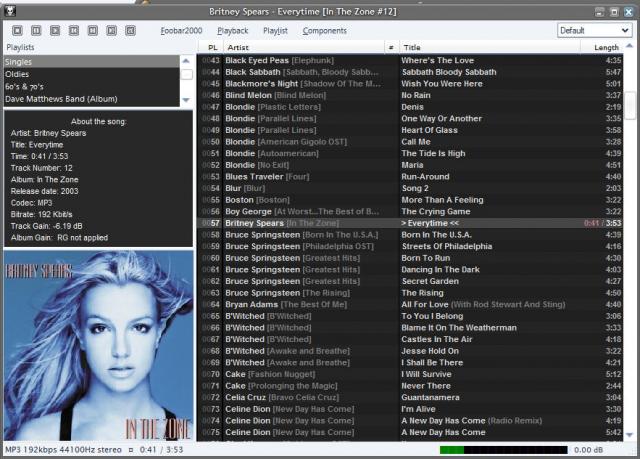Click the Length column header
This screenshot has width=640, height=459.
tap(606, 47)
